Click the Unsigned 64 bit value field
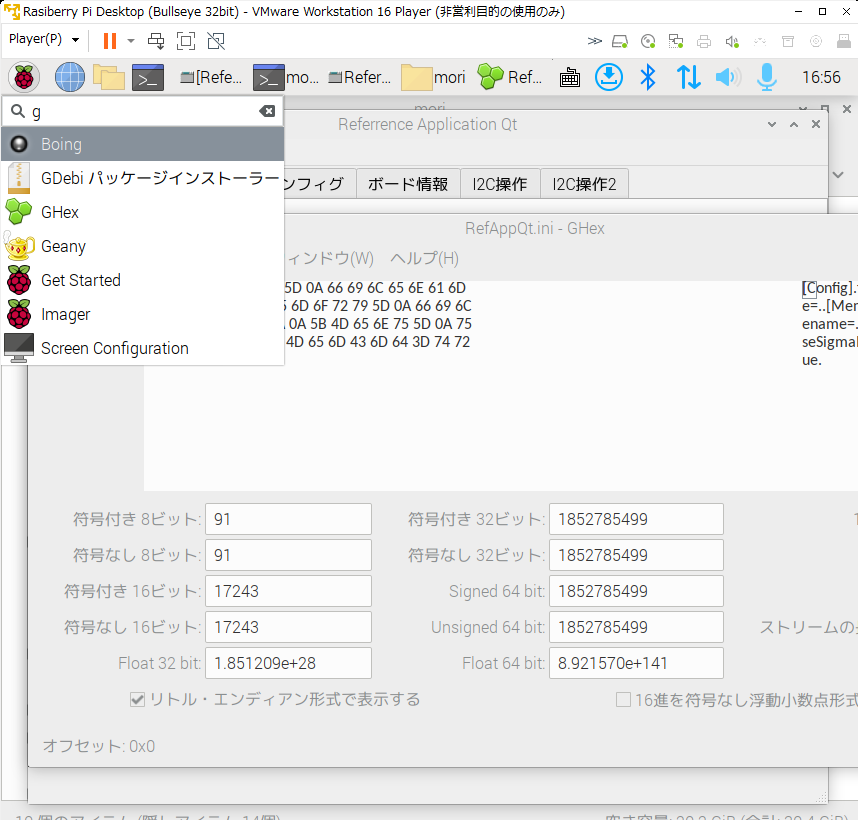 pyautogui.click(x=636, y=627)
